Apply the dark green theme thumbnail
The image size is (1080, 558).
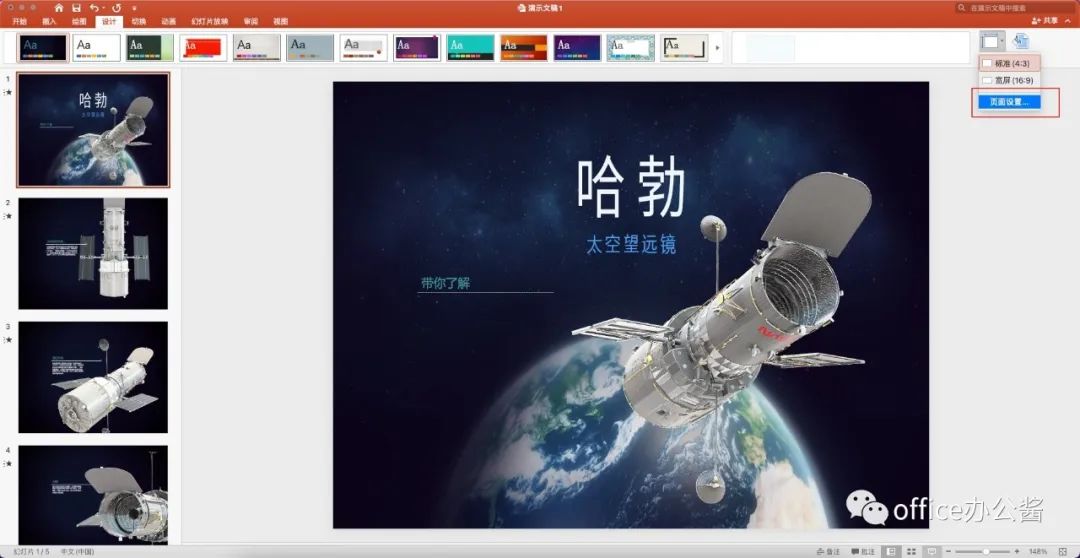point(149,48)
